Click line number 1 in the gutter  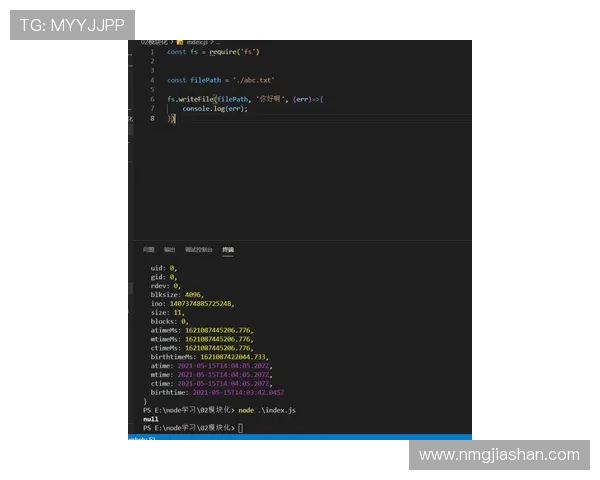click(151, 52)
